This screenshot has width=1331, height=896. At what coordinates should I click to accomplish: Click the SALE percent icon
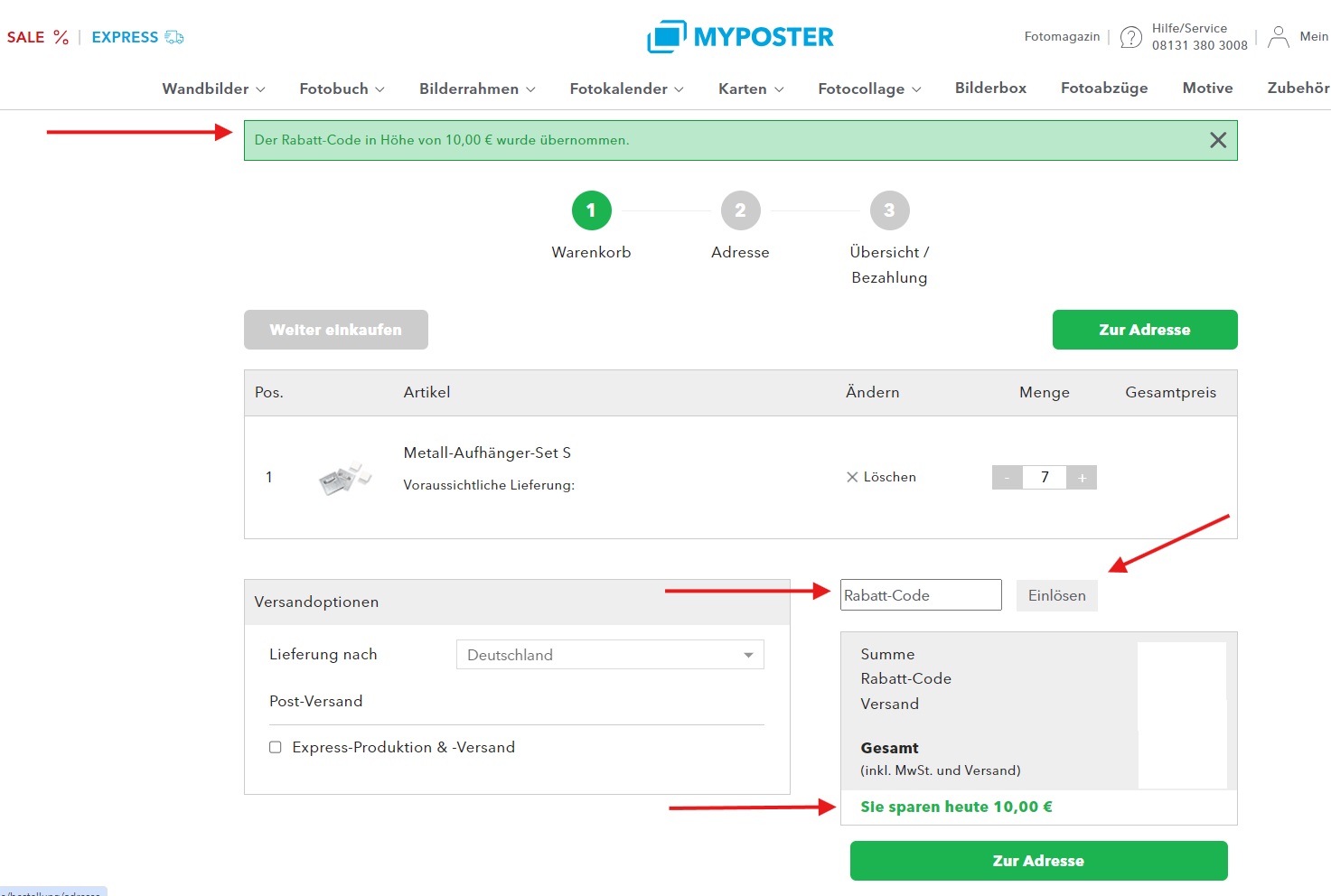pos(61,37)
